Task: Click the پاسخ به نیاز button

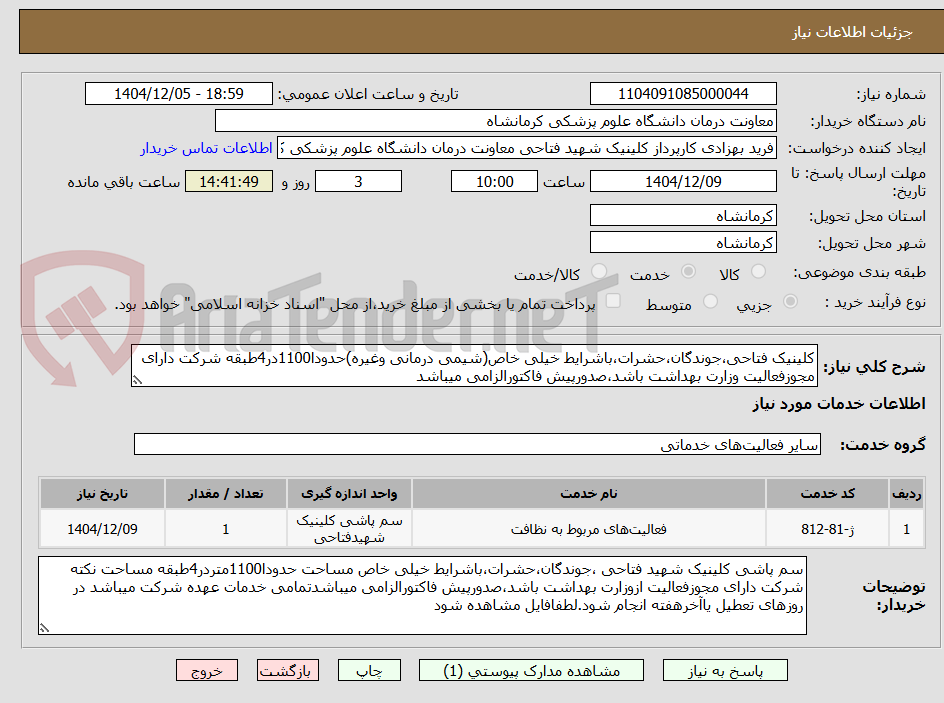Action: (x=725, y=670)
